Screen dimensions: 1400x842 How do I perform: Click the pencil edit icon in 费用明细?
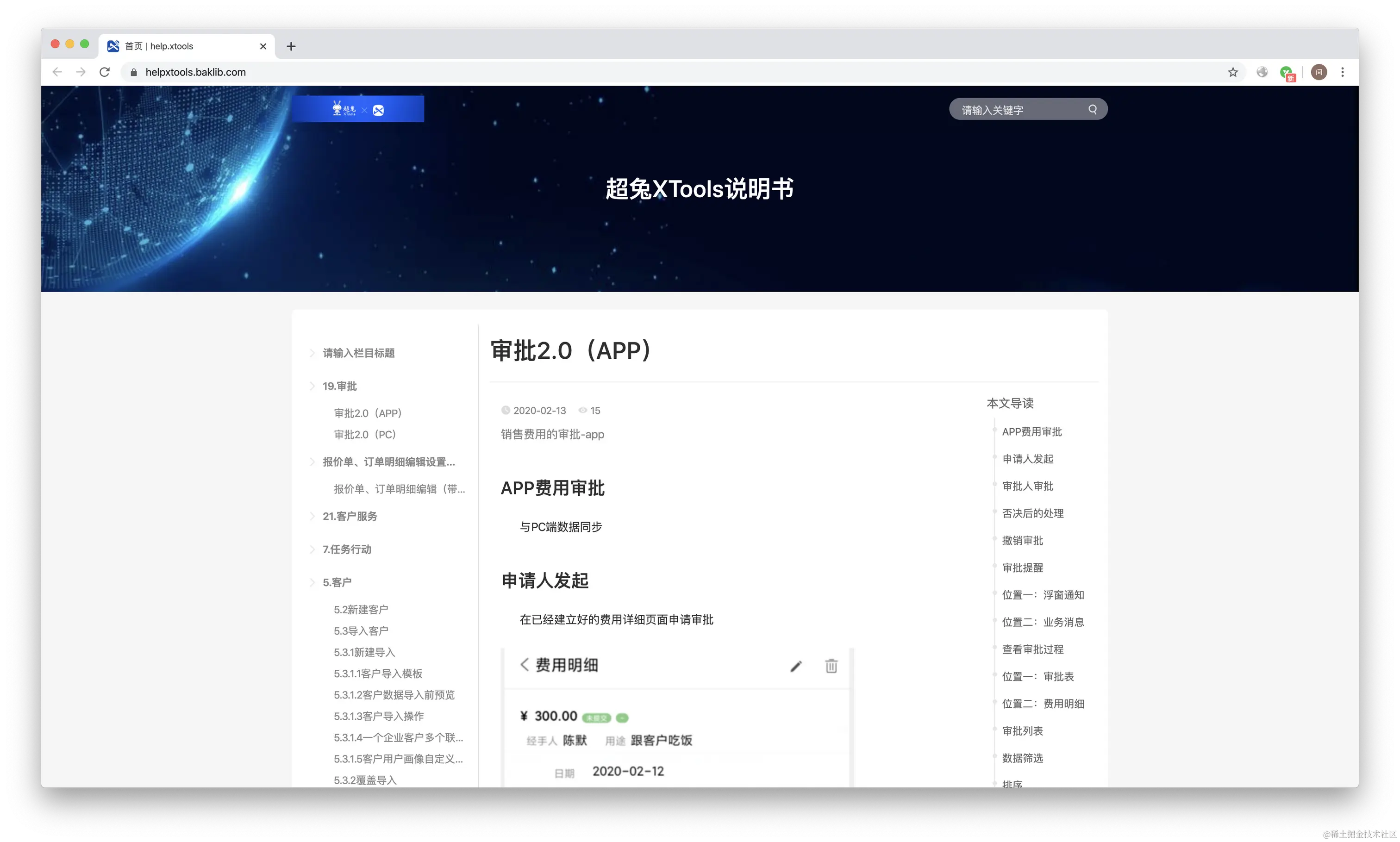[796, 666]
